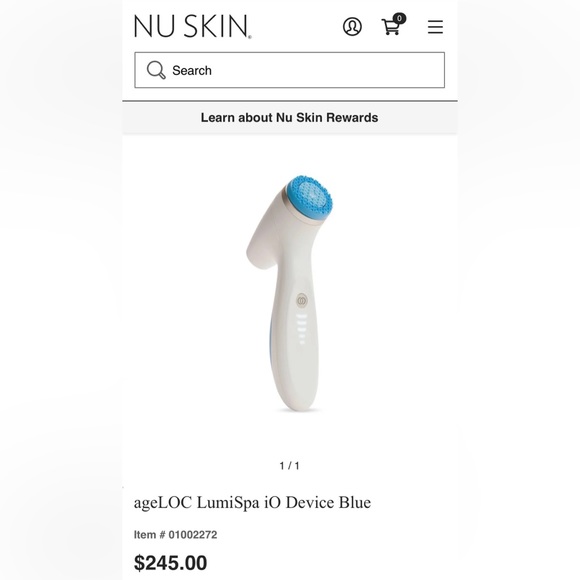
Task: Click the $245.00 price
Action: (171, 563)
